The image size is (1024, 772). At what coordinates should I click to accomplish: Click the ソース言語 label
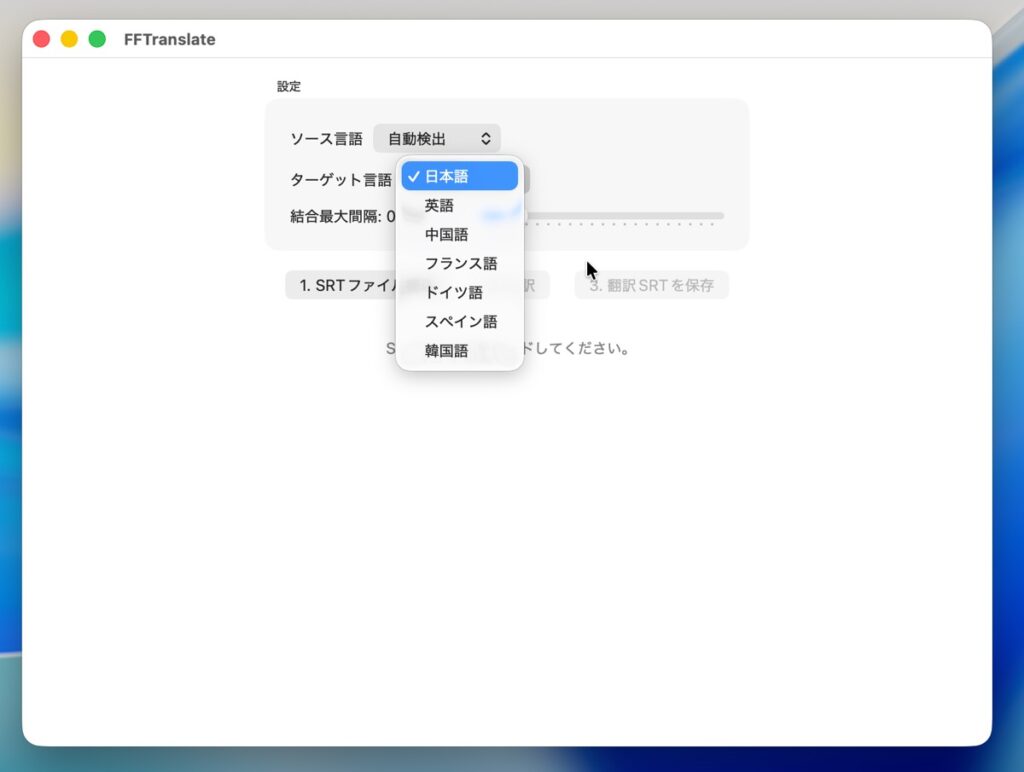pos(326,139)
